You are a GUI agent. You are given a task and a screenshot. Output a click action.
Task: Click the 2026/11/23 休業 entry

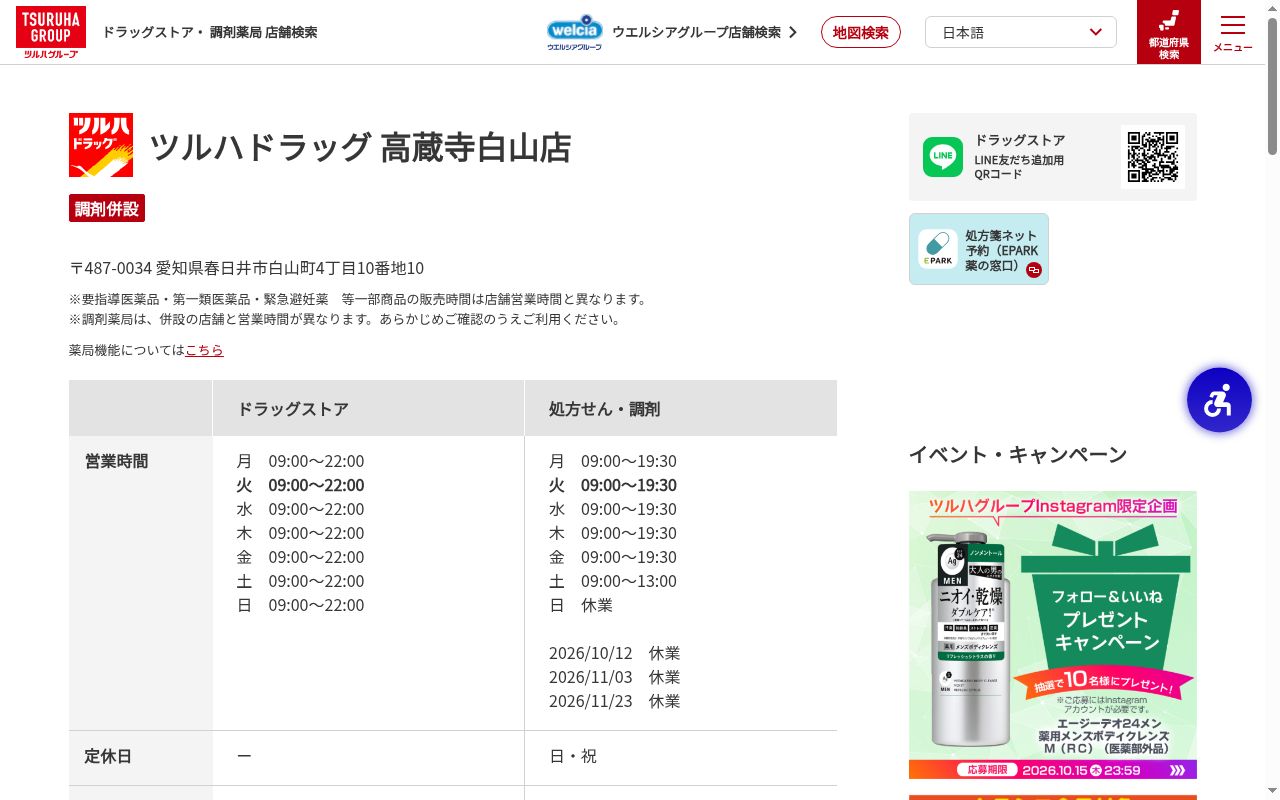point(614,701)
